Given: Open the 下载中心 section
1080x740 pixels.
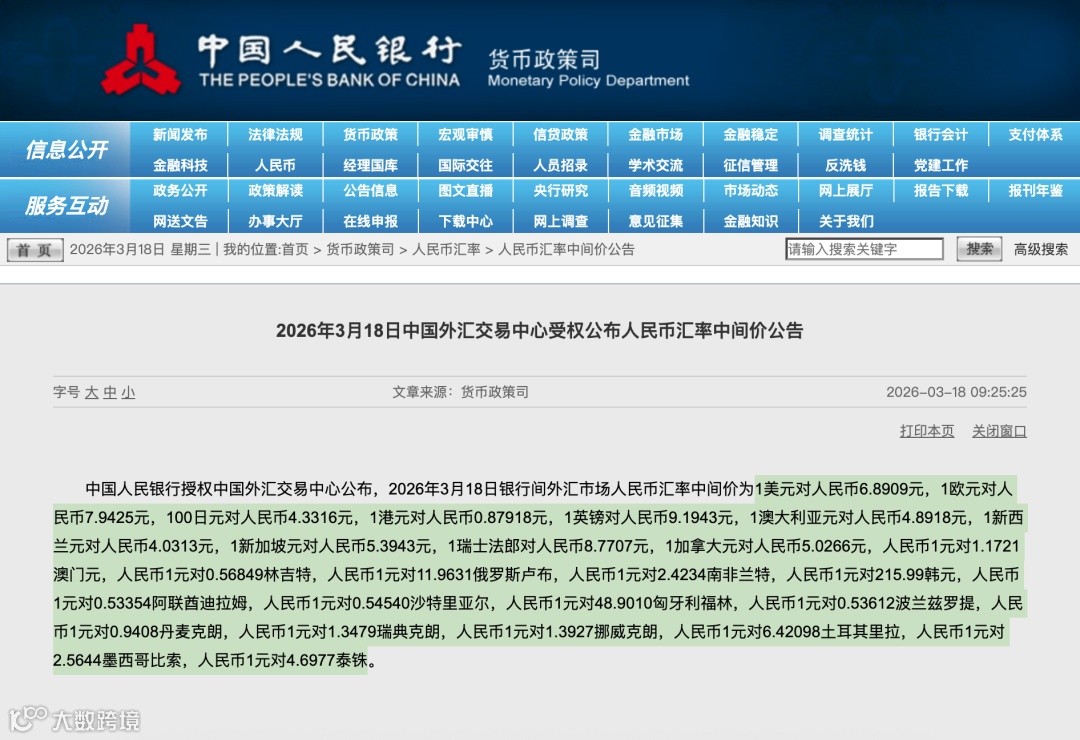Looking at the screenshot, I should click(x=465, y=220).
